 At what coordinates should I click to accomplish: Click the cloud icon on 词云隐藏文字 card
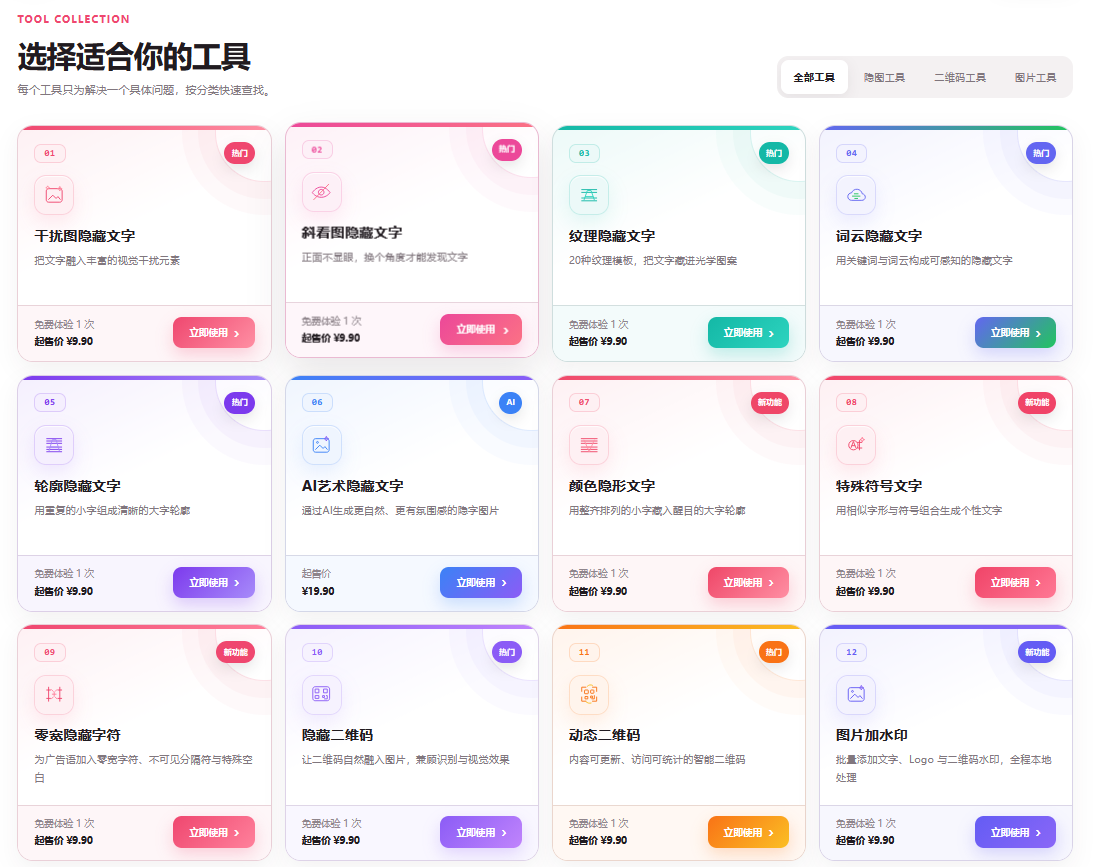point(855,195)
